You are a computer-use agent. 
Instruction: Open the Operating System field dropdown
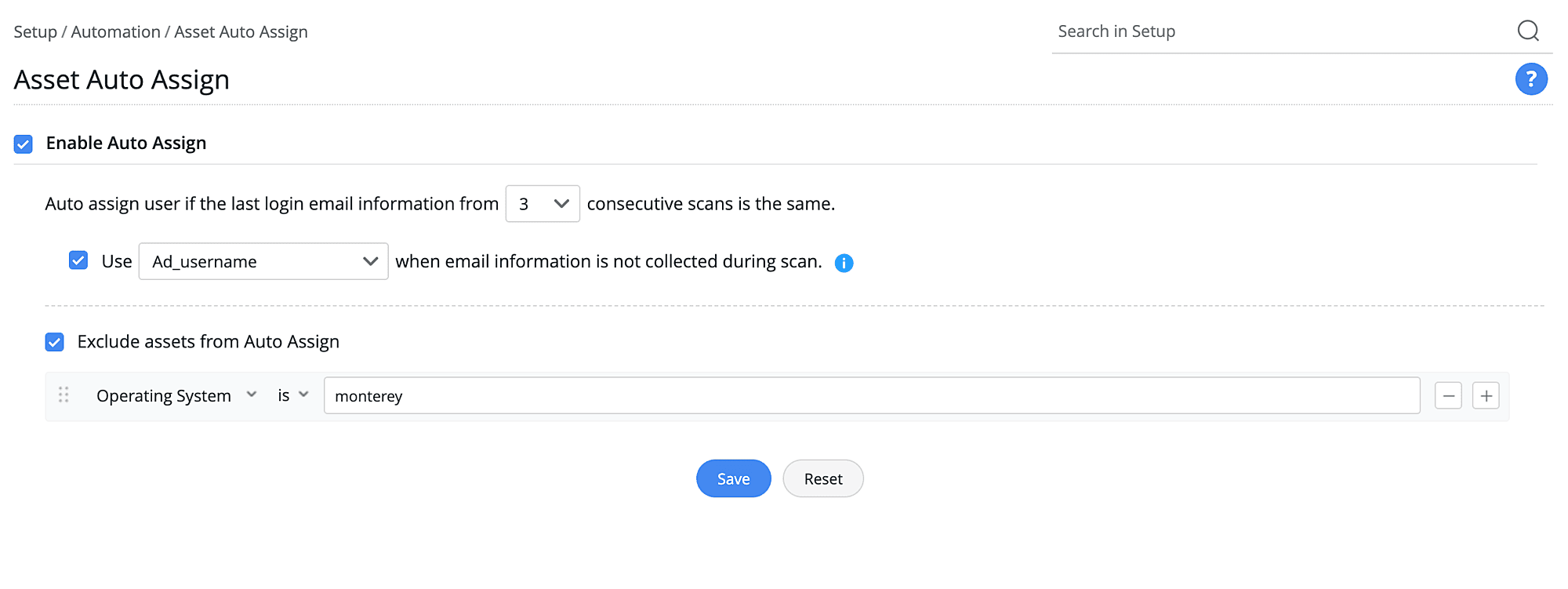(176, 396)
